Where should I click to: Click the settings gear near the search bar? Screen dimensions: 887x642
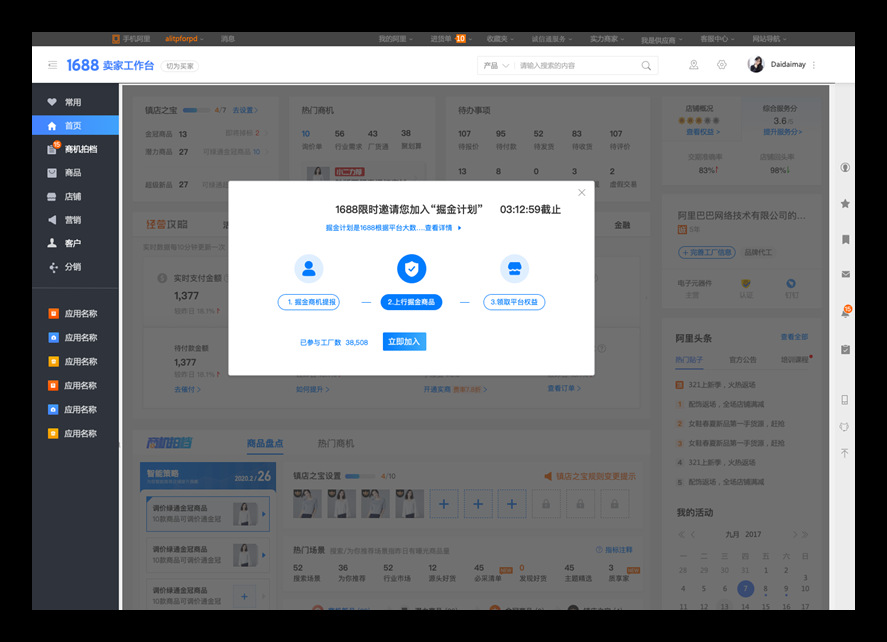[x=722, y=63]
